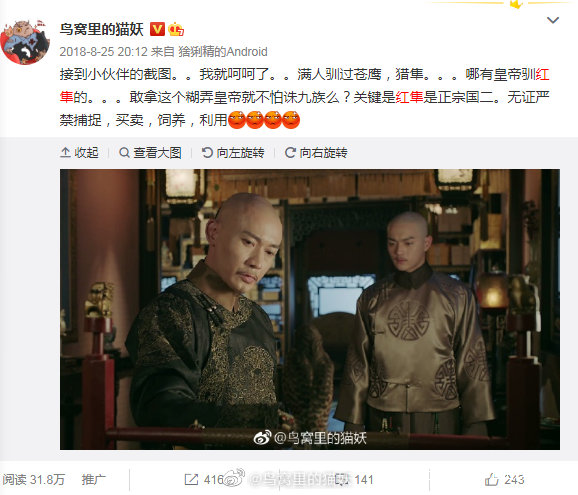
Task: Click the 阅读 31.8万 read count
Action: tap(34, 480)
